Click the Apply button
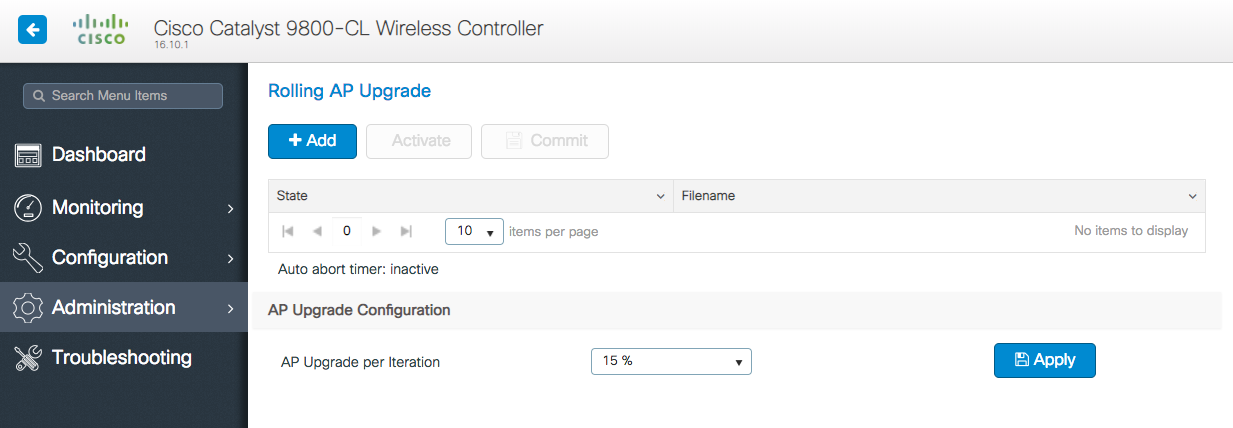Image resolution: width=1233 pixels, height=428 pixels. (1044, 360)
